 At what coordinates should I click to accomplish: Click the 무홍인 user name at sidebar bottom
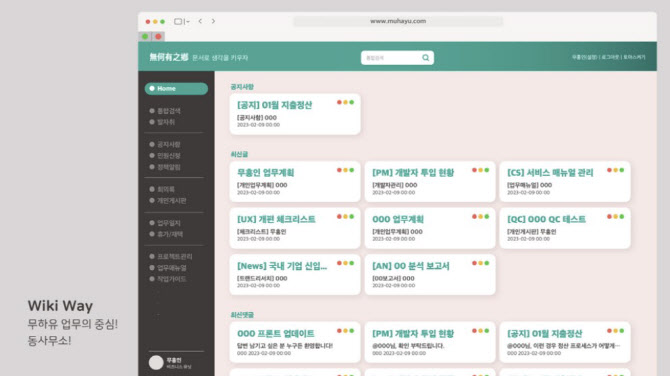pos(174,360)
